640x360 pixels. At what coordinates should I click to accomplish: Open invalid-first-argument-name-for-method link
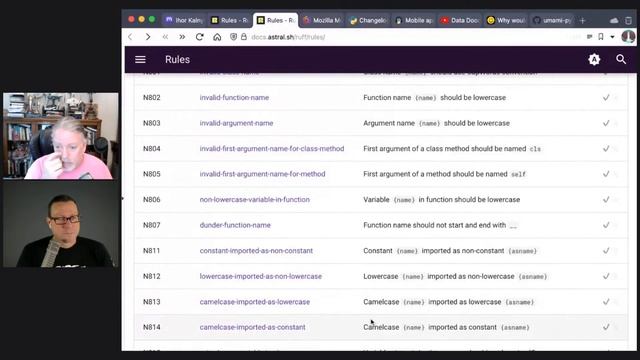(x=262, y=174)
